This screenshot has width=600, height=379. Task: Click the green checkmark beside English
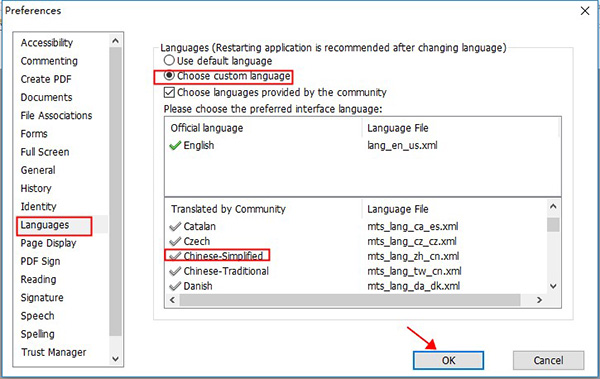[175, 145]
